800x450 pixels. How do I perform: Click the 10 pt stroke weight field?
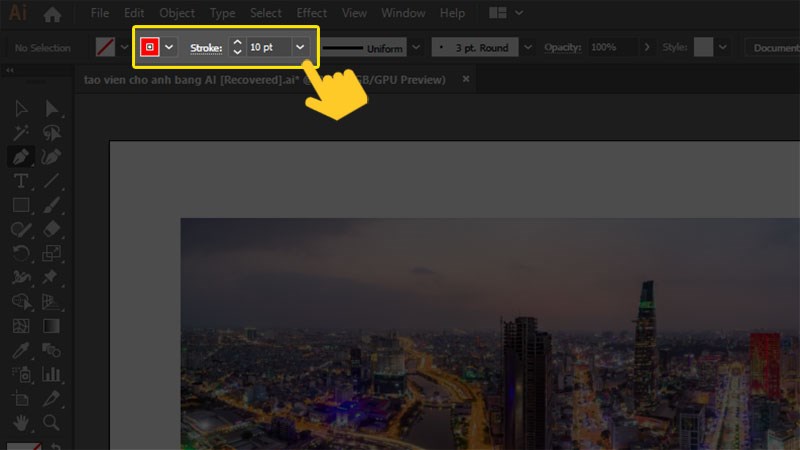pos(269,47)
